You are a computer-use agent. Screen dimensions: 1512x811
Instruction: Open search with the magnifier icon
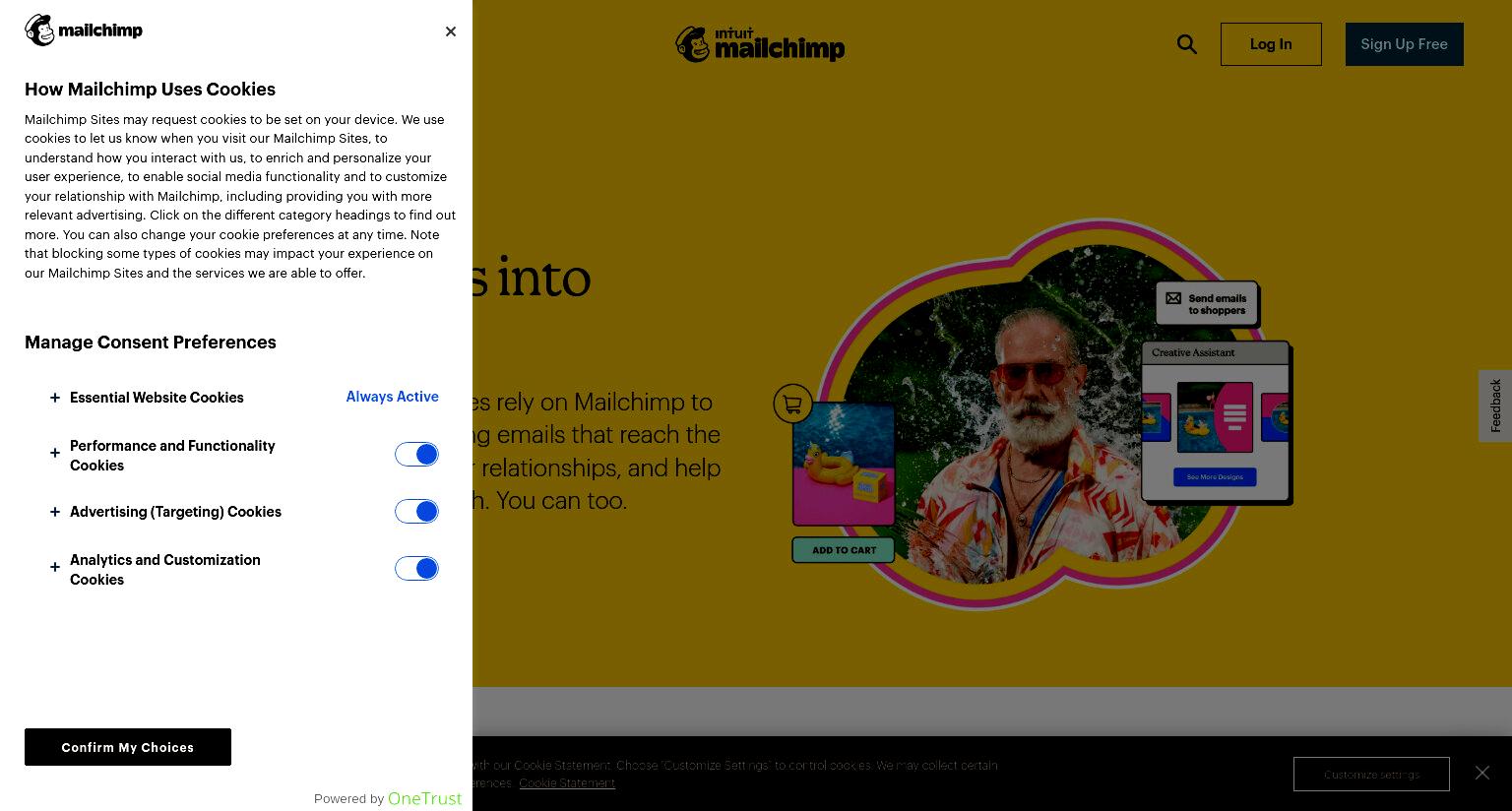[x=1187, y=44]
